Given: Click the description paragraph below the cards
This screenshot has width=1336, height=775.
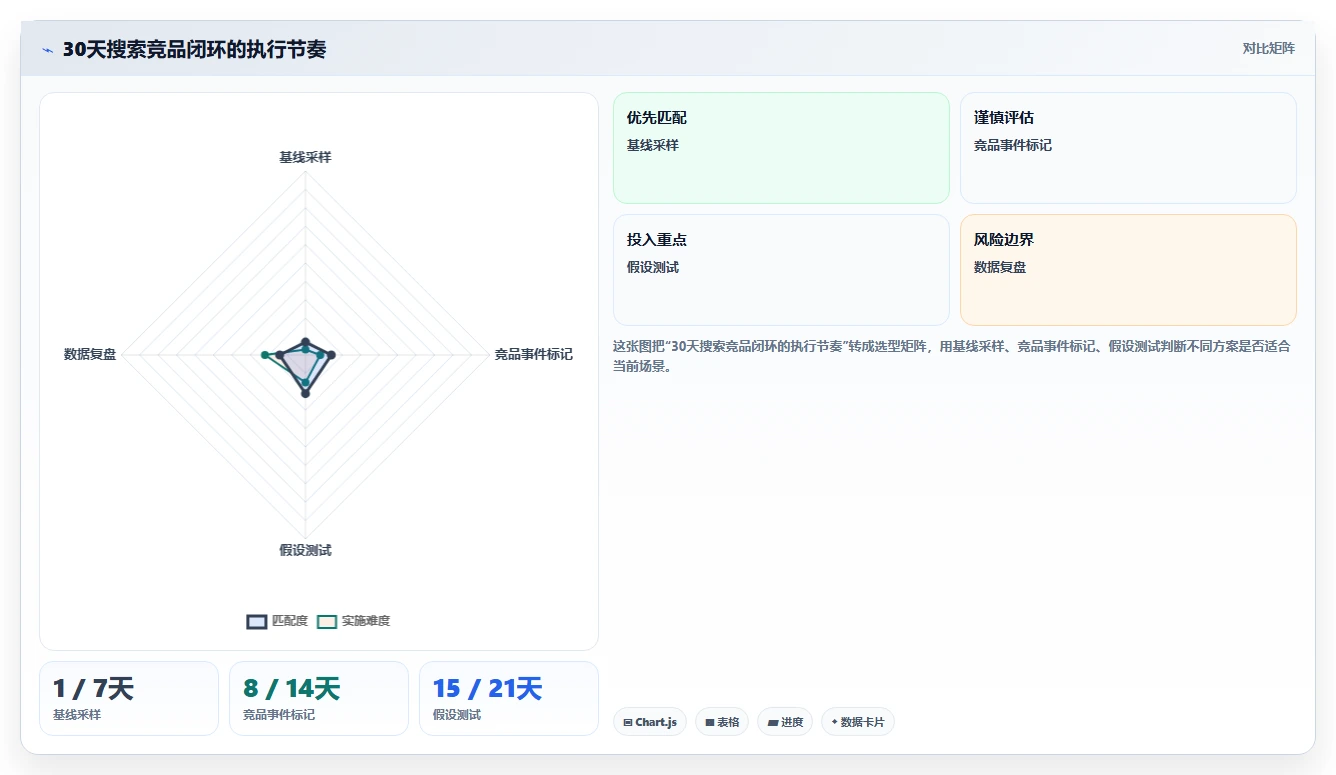Looking at the screenshot, I should 953,356.
